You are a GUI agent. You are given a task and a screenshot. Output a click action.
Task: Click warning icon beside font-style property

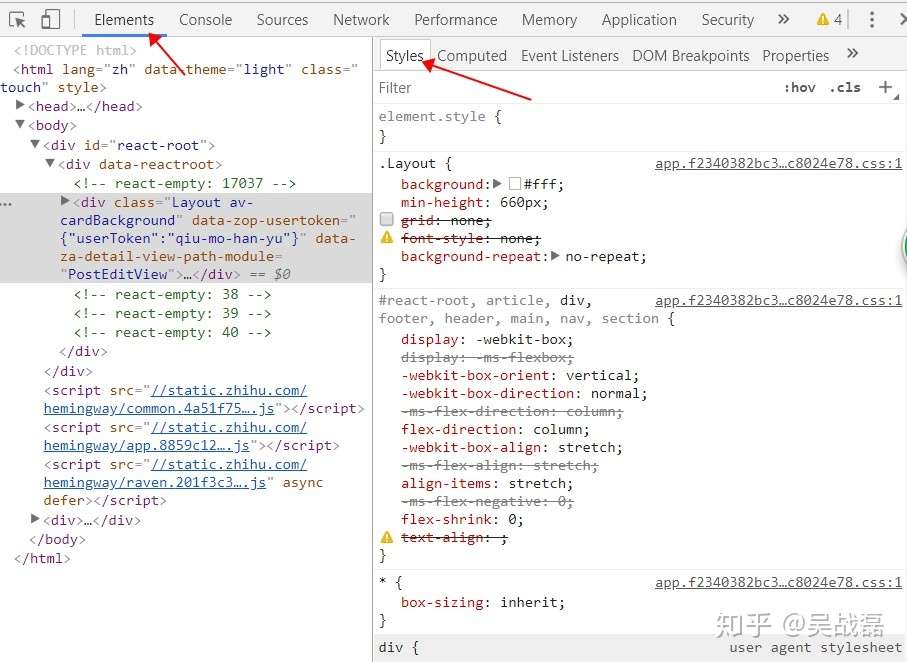[x=387, y=237]
